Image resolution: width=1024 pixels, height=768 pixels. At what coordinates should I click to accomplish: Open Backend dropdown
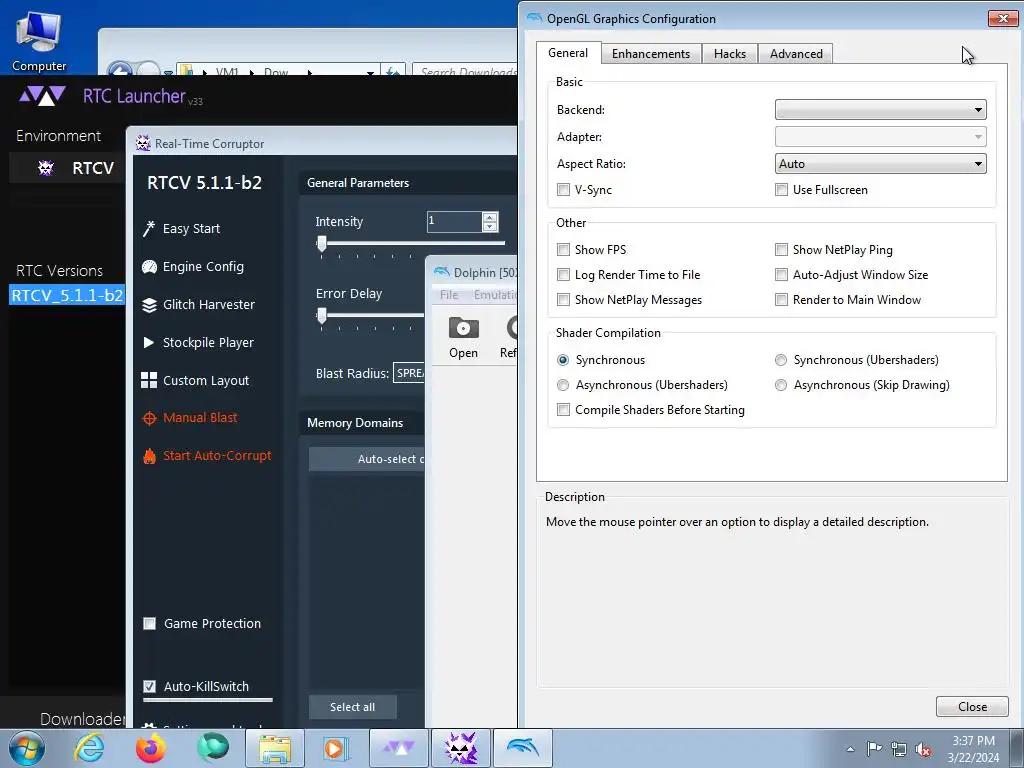pos(880,110)
